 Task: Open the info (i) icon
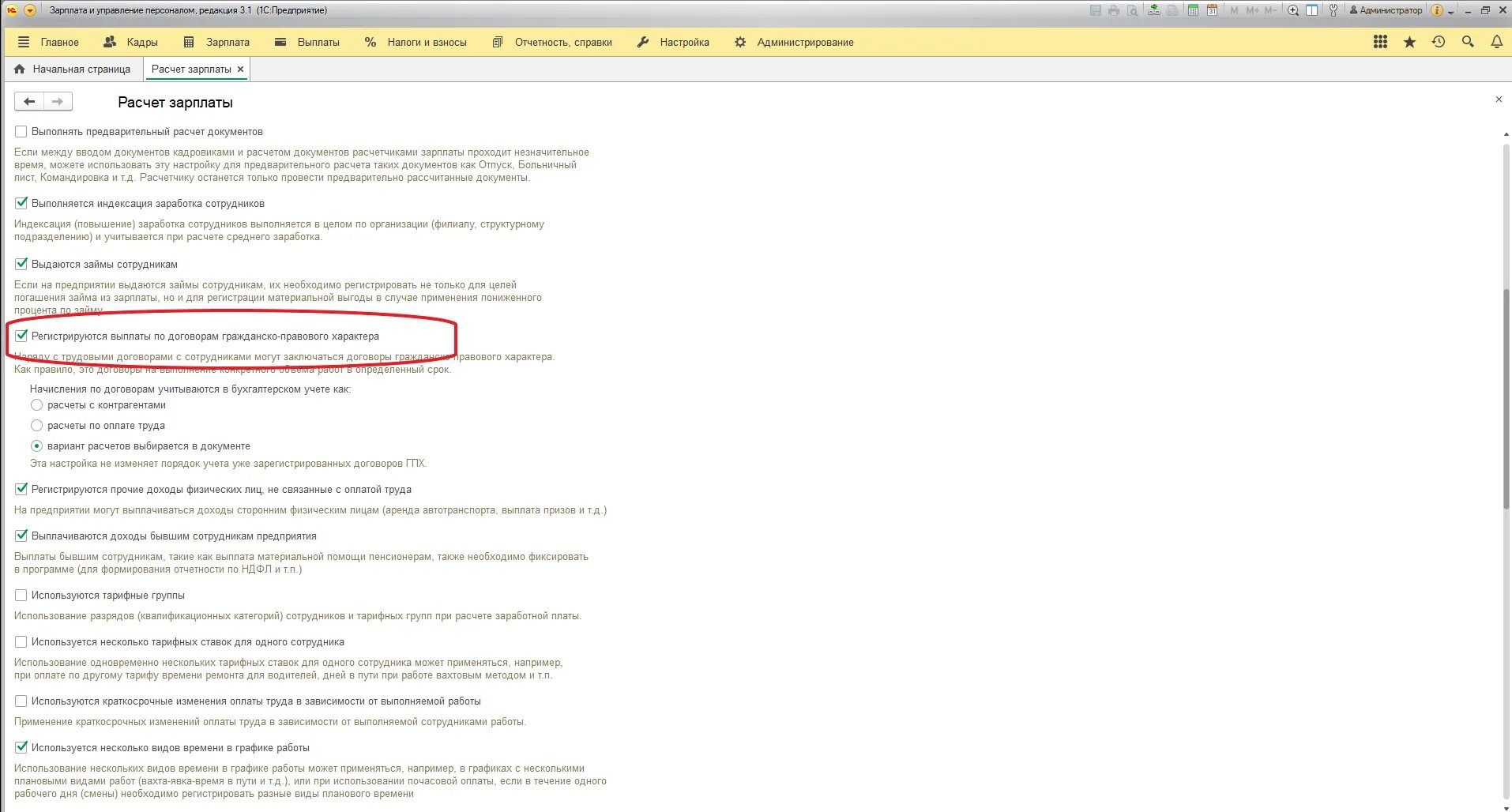coord(1437,10)
